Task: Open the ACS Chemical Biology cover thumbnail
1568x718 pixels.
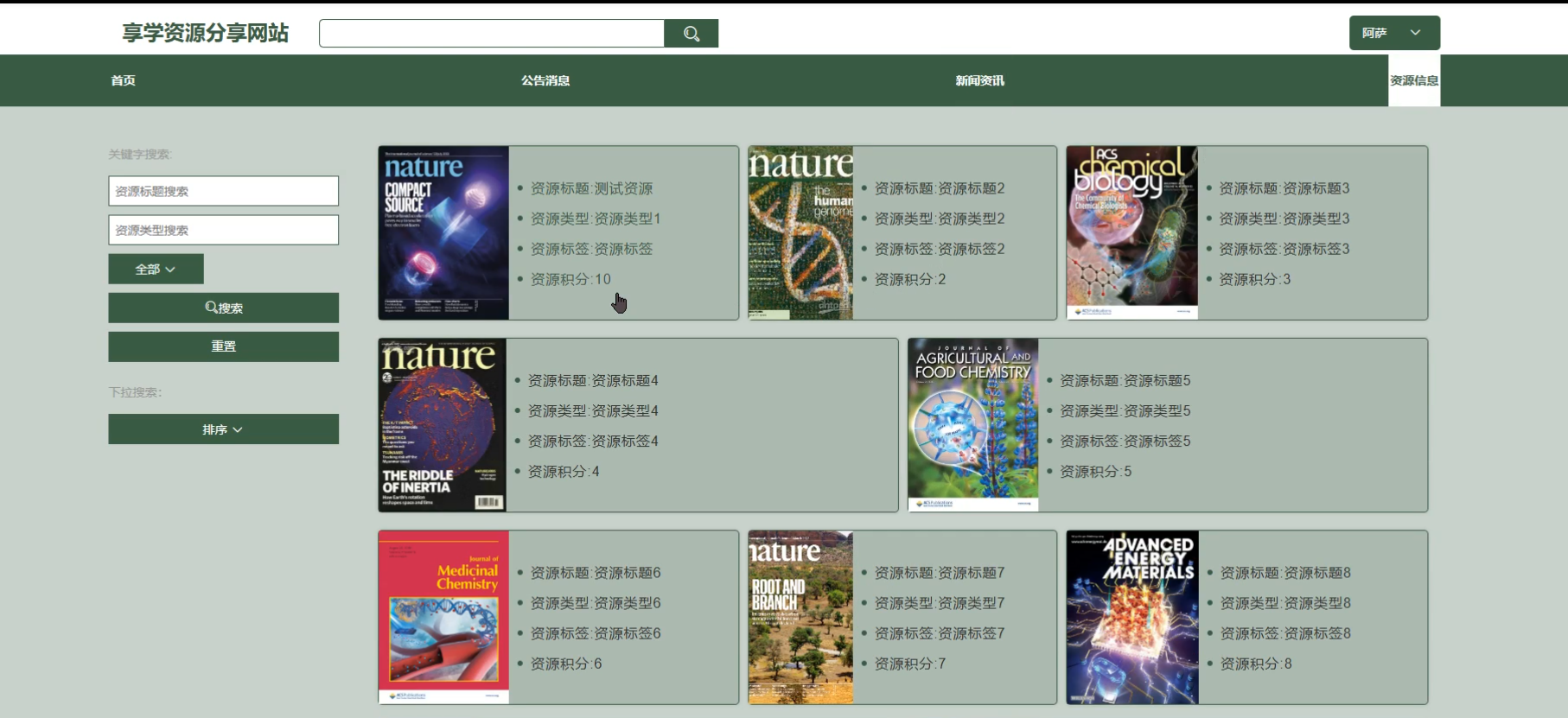Action: (x=1132, y=233)
